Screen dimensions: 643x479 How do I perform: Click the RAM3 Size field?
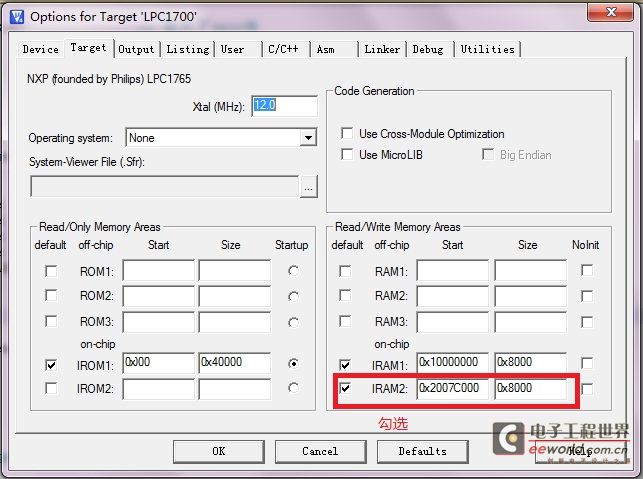(530, 322)
